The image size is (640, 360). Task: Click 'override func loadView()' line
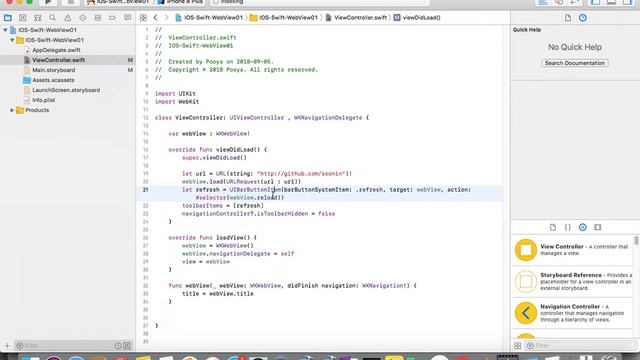(x=213, y=238)
